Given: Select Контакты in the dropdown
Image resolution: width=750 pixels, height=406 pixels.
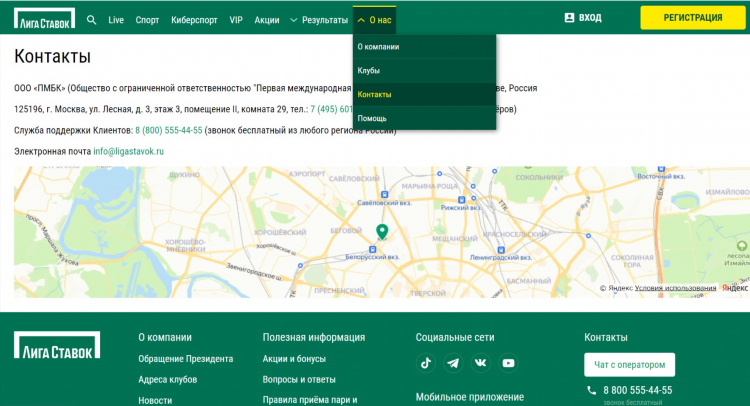Looking at the screenshot, I should pyautogui.click(x=424, y=95).
